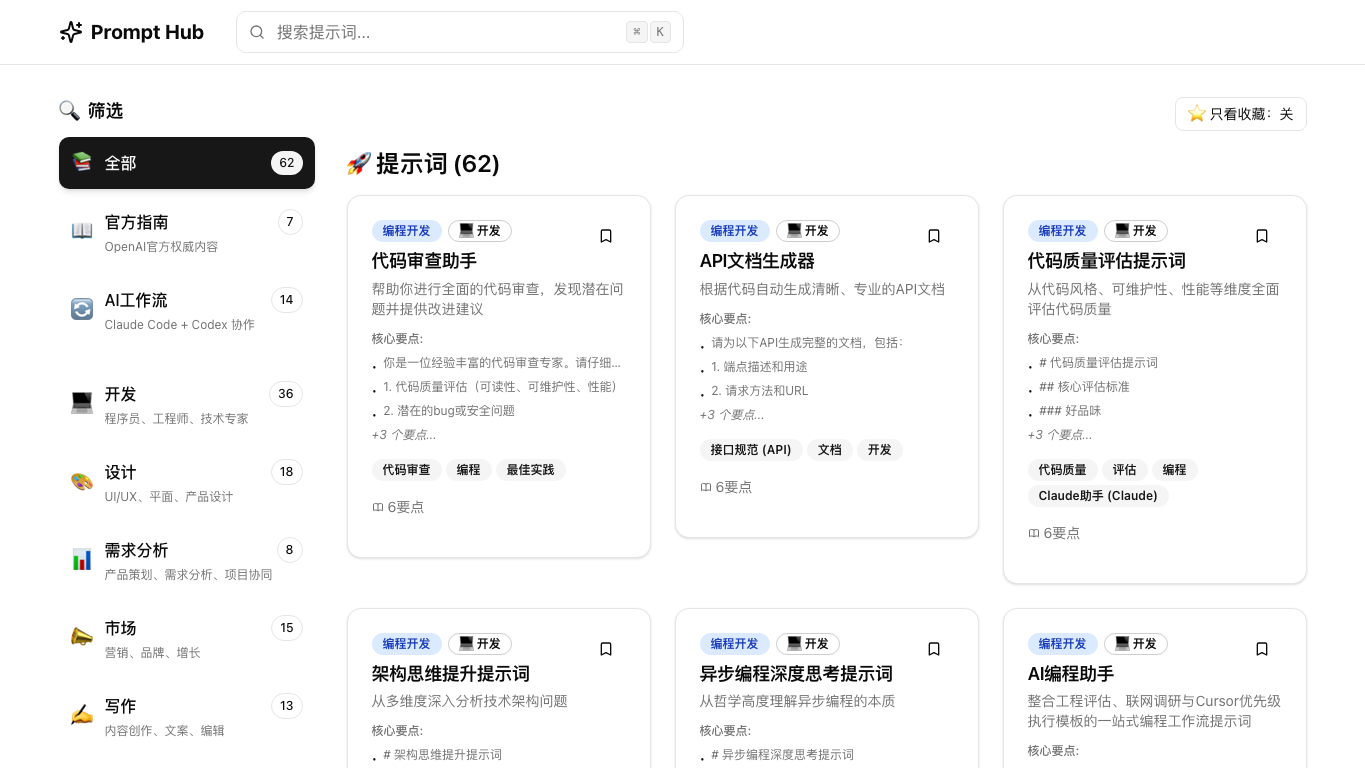Bookmark the AI编程助手 card
Image resolution: width=1365 pixels, height=768 pixels.
point(1262,649)
